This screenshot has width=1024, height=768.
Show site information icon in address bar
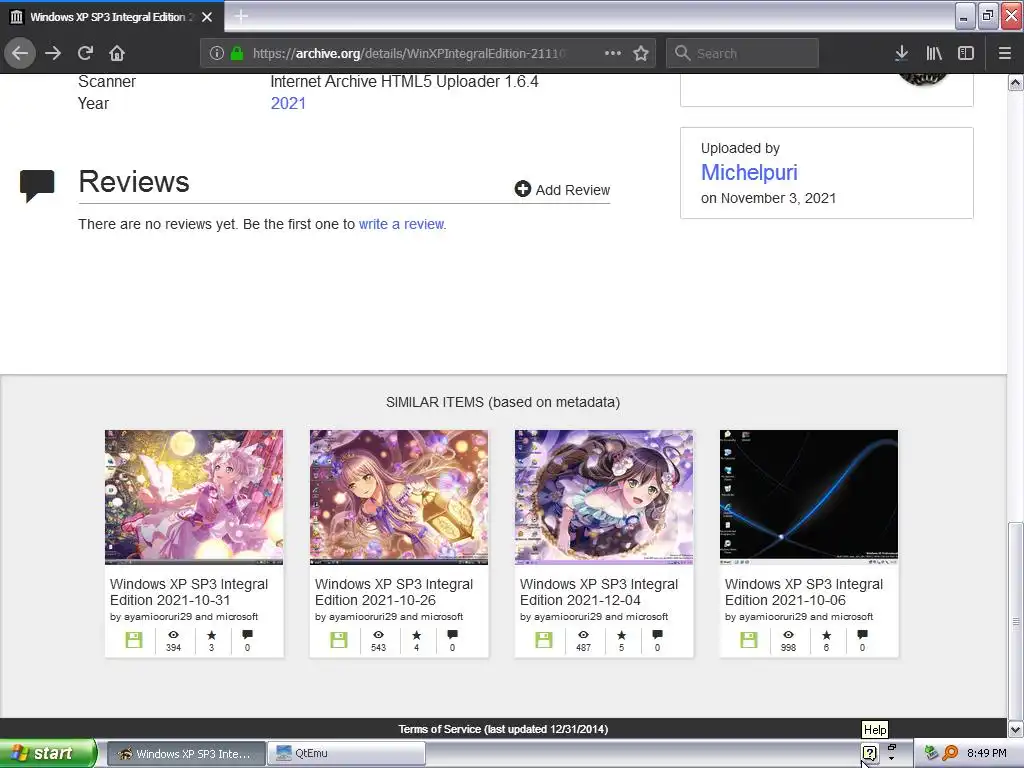point(217,54)
